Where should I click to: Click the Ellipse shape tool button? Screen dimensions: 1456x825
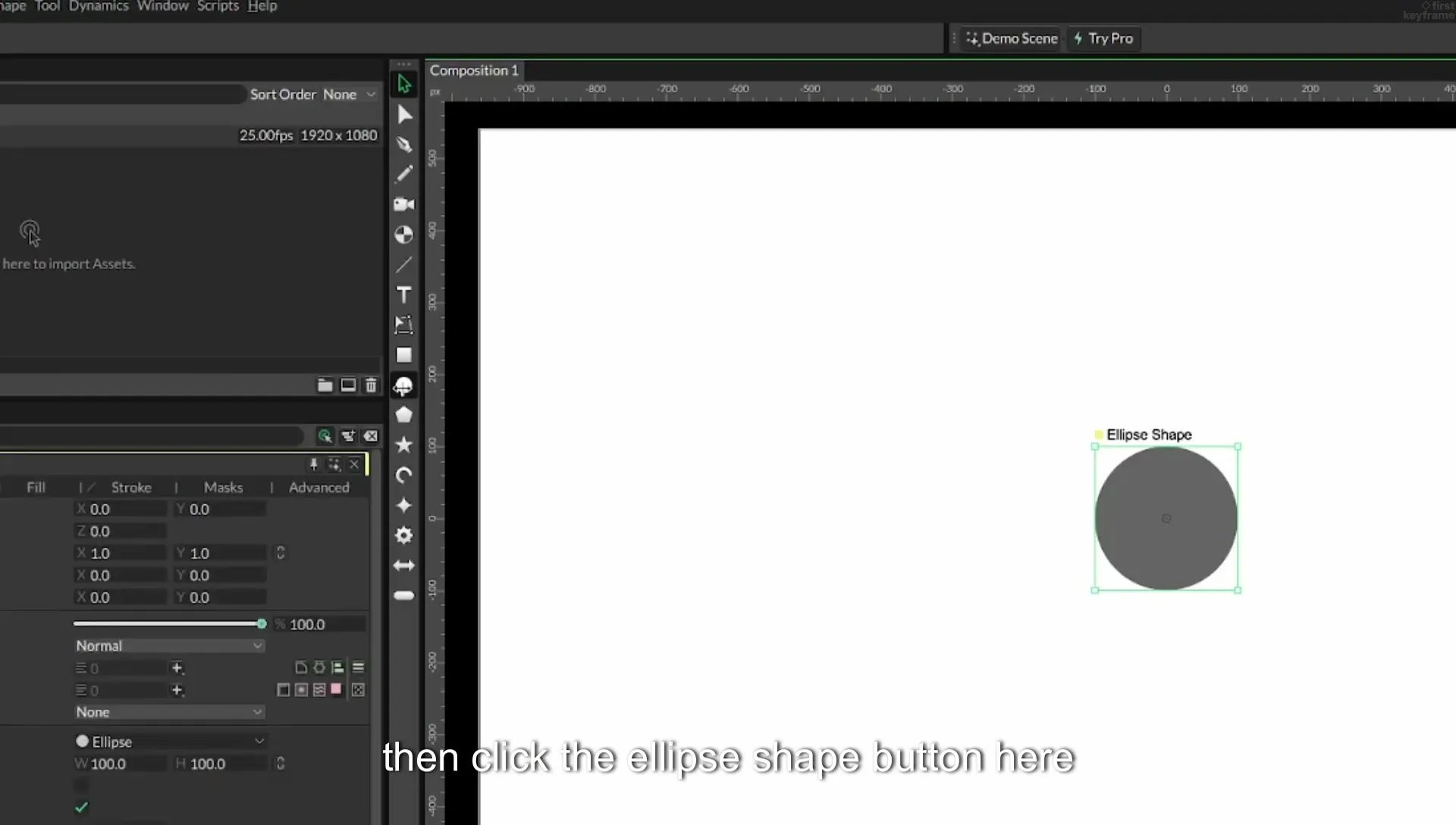[403, 386]
